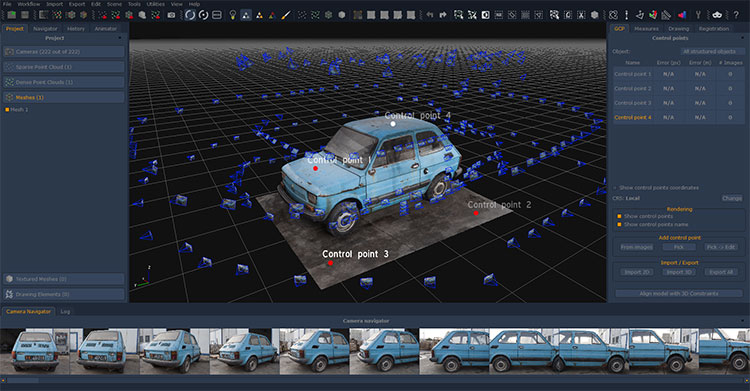This screenshot has height=391, width=750.
Task: Click the half-circle contrast icon in toolbar
Action: [x=485, y=15]
